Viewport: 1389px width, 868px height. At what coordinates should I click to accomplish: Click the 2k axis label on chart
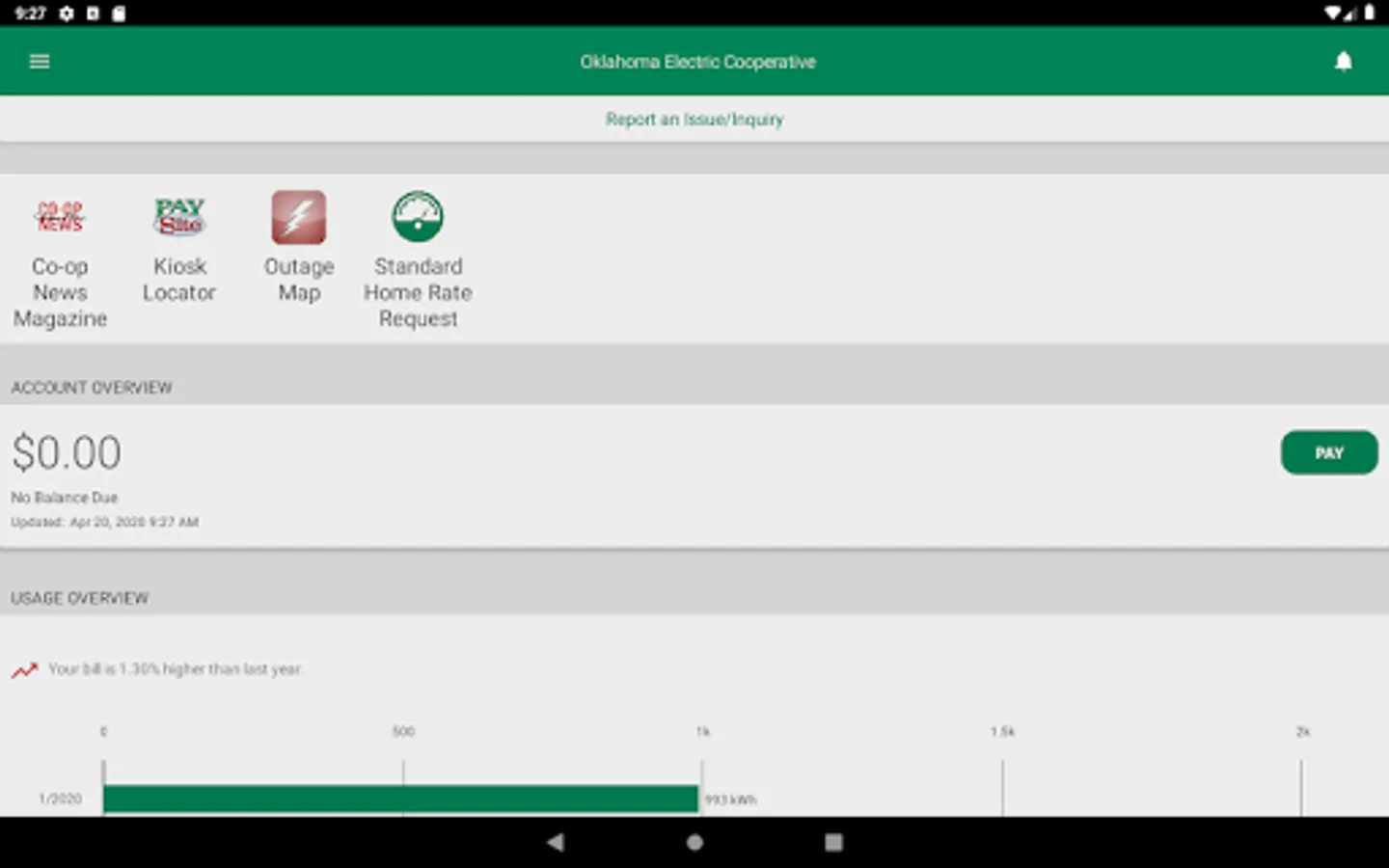tap(1302, 732)
